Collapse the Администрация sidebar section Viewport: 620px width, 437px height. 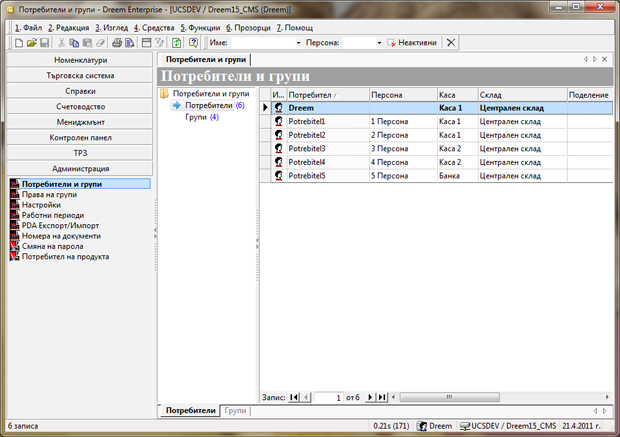[80, 168]
